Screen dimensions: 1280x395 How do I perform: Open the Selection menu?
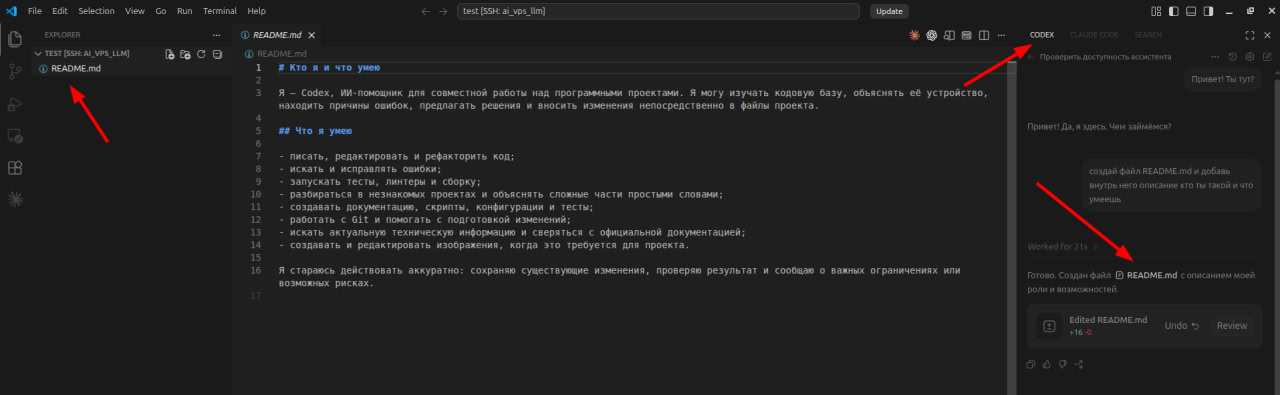point(97,11)
